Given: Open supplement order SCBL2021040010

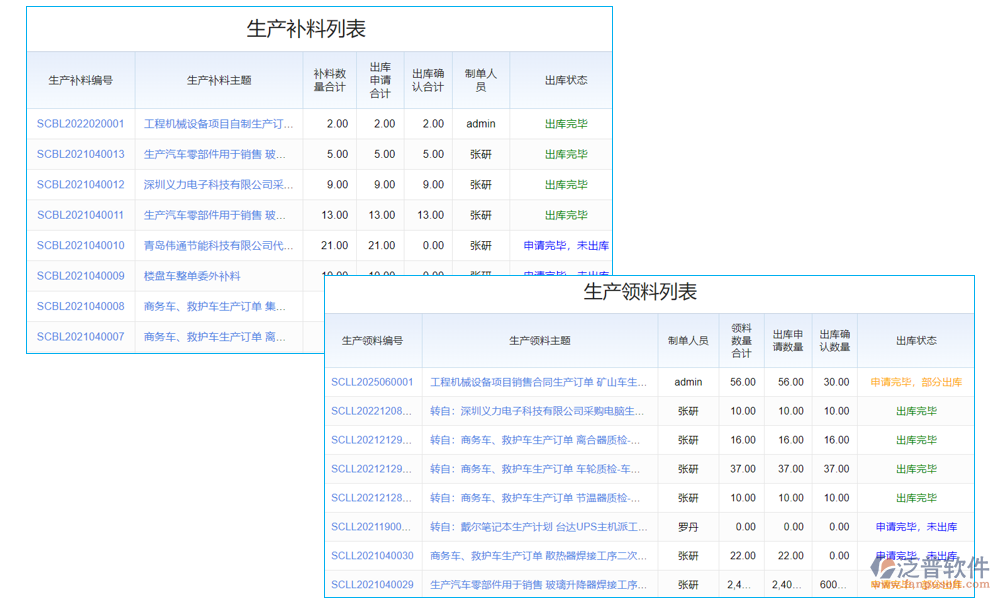Looking at the screenshot, I should [81, 245].
